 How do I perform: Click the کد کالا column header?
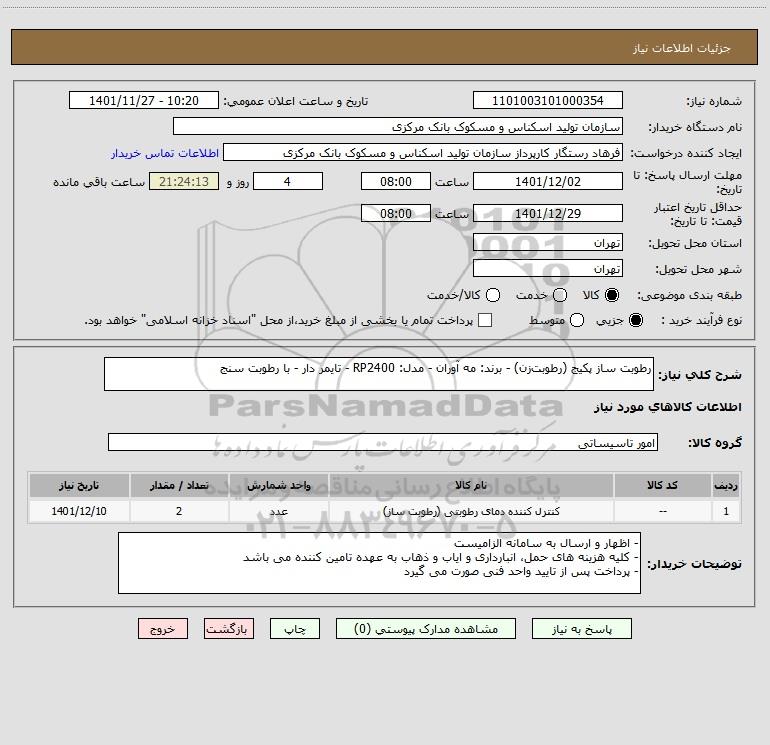click(662, 485)
